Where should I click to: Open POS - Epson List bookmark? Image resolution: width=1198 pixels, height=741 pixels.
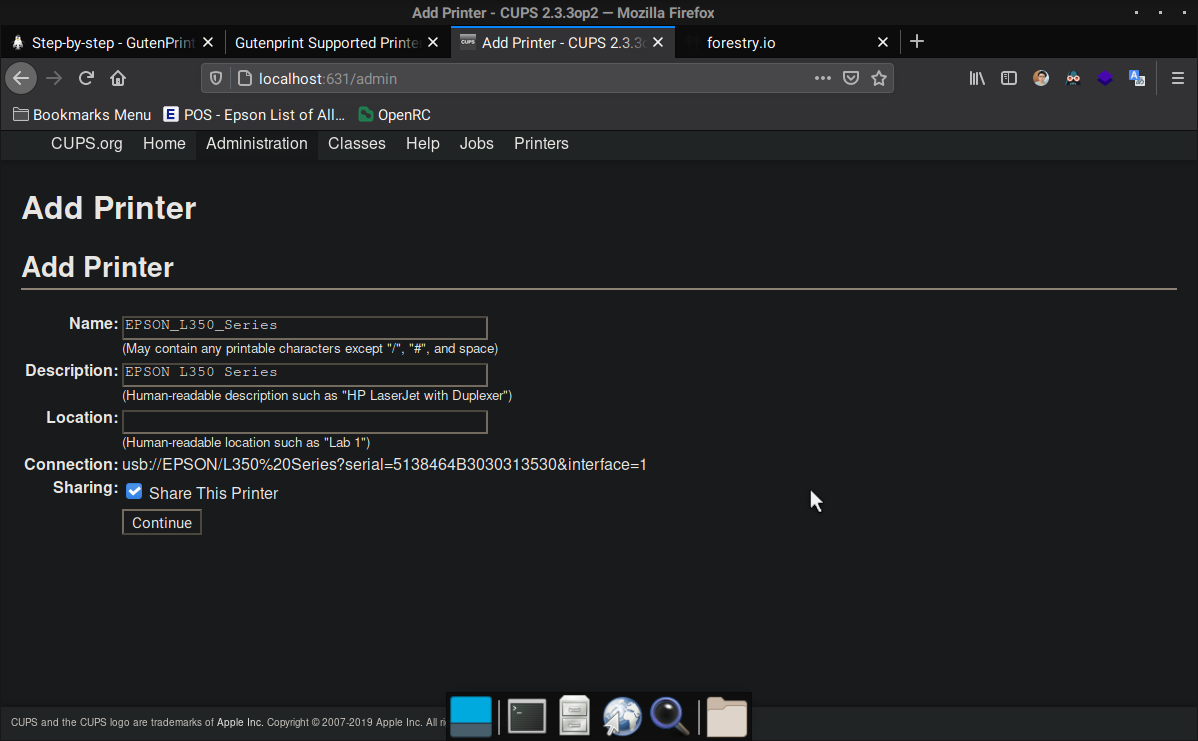[254, 115]
